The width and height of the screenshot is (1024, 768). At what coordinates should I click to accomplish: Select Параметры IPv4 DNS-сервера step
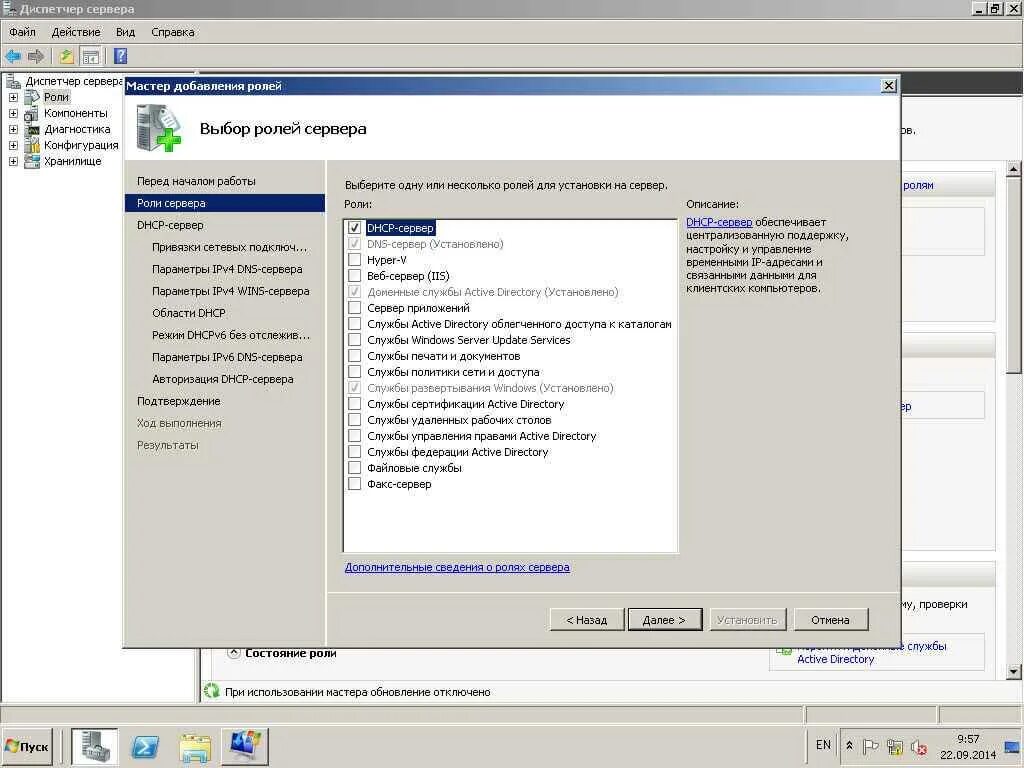click(x=227, y=269)
